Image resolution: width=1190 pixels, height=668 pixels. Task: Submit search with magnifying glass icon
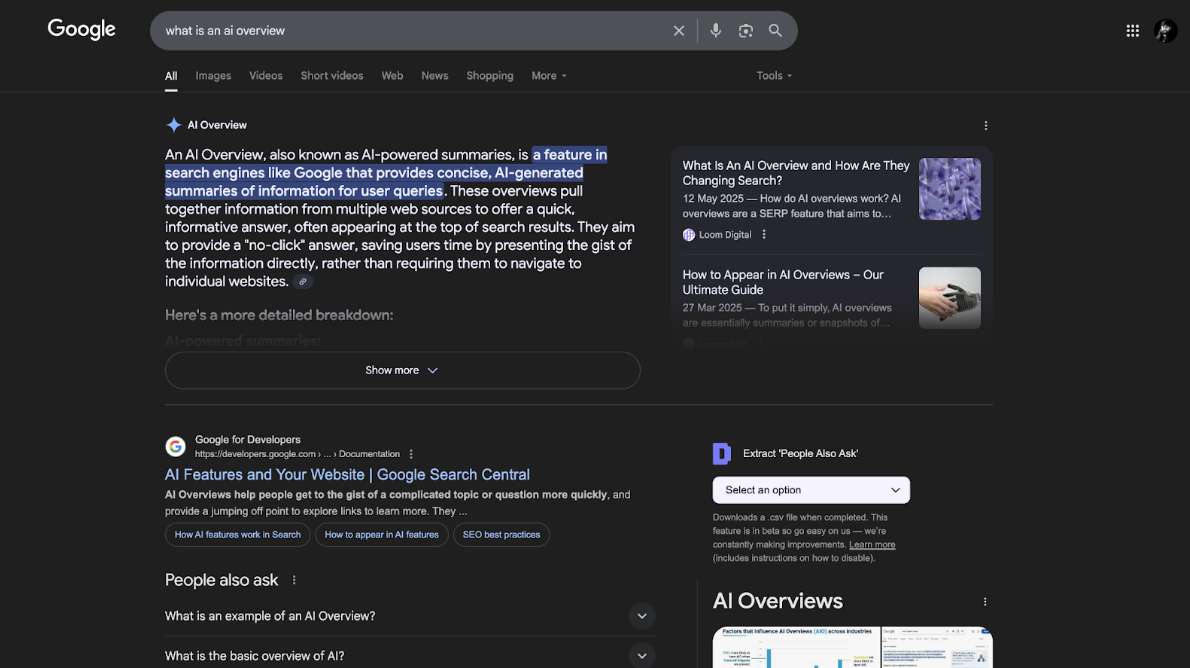click(x=775, y=30)
